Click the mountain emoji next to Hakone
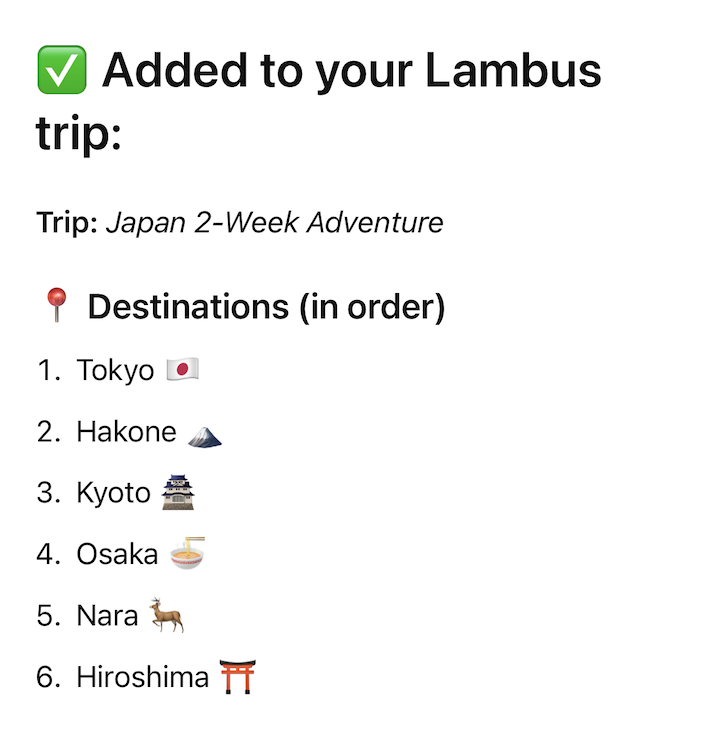Image resolution: width=706 pixels, height=741 pixels. pyautogui.click(x=204, y=432)
